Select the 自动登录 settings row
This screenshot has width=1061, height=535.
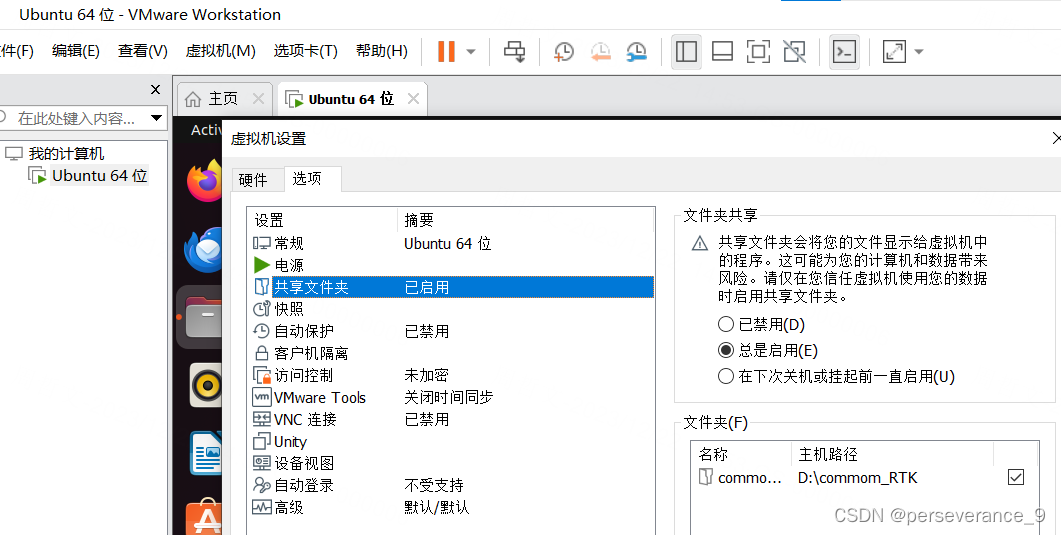click(x=451, y=485)
